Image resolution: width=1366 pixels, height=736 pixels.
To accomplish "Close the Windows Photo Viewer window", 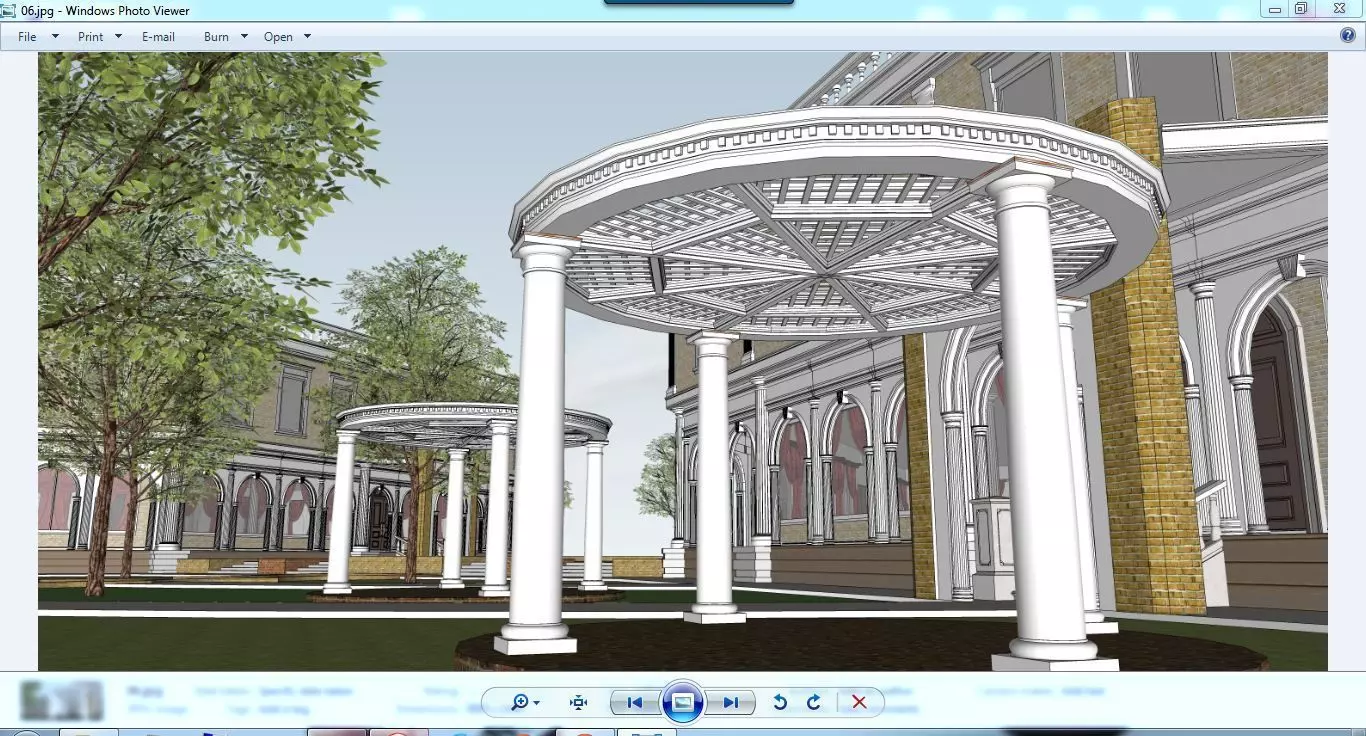I will click(x=1339, y=9).
